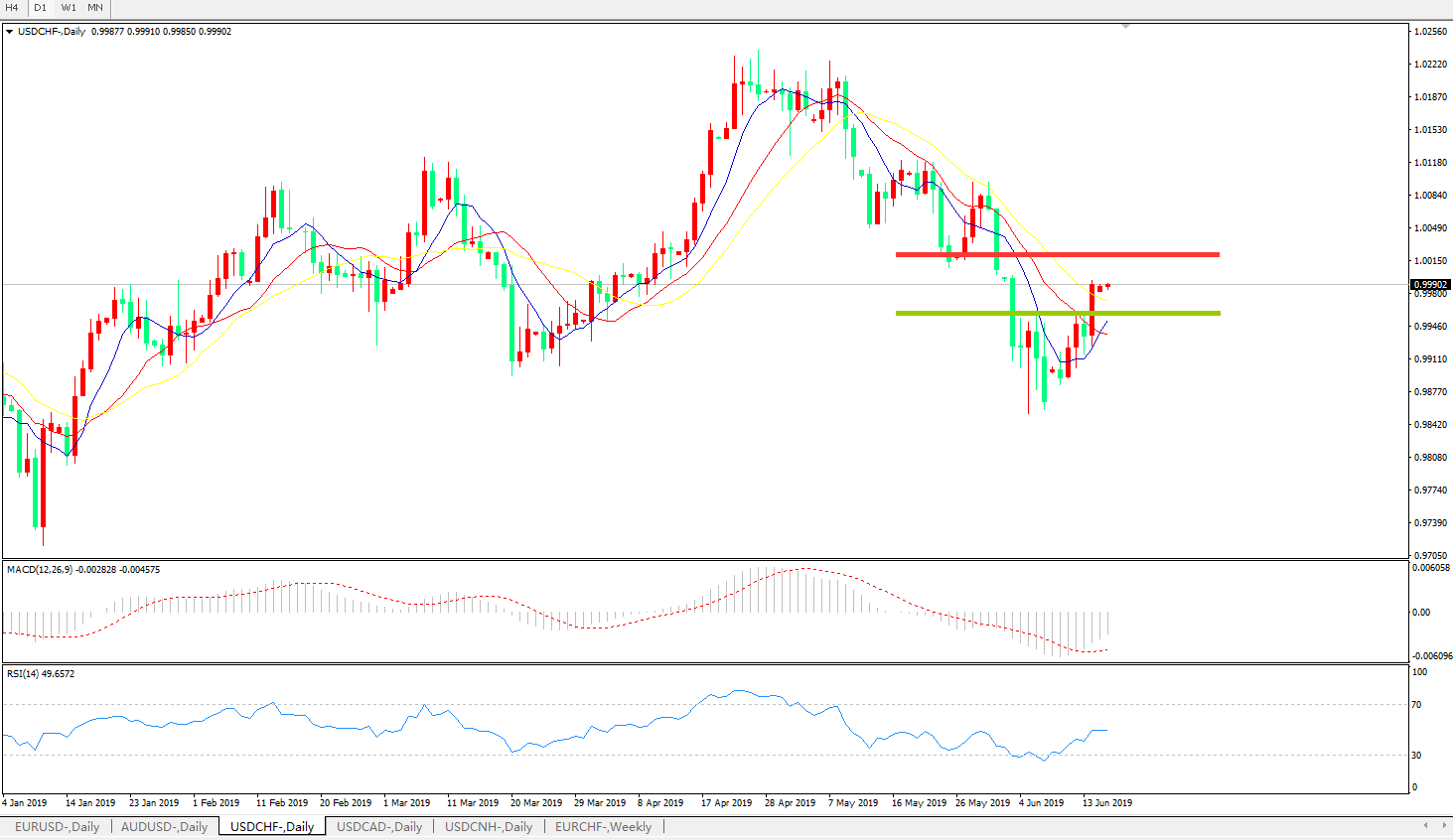Open the EURCHF-,Weekly chart tab

pos(603,826)
